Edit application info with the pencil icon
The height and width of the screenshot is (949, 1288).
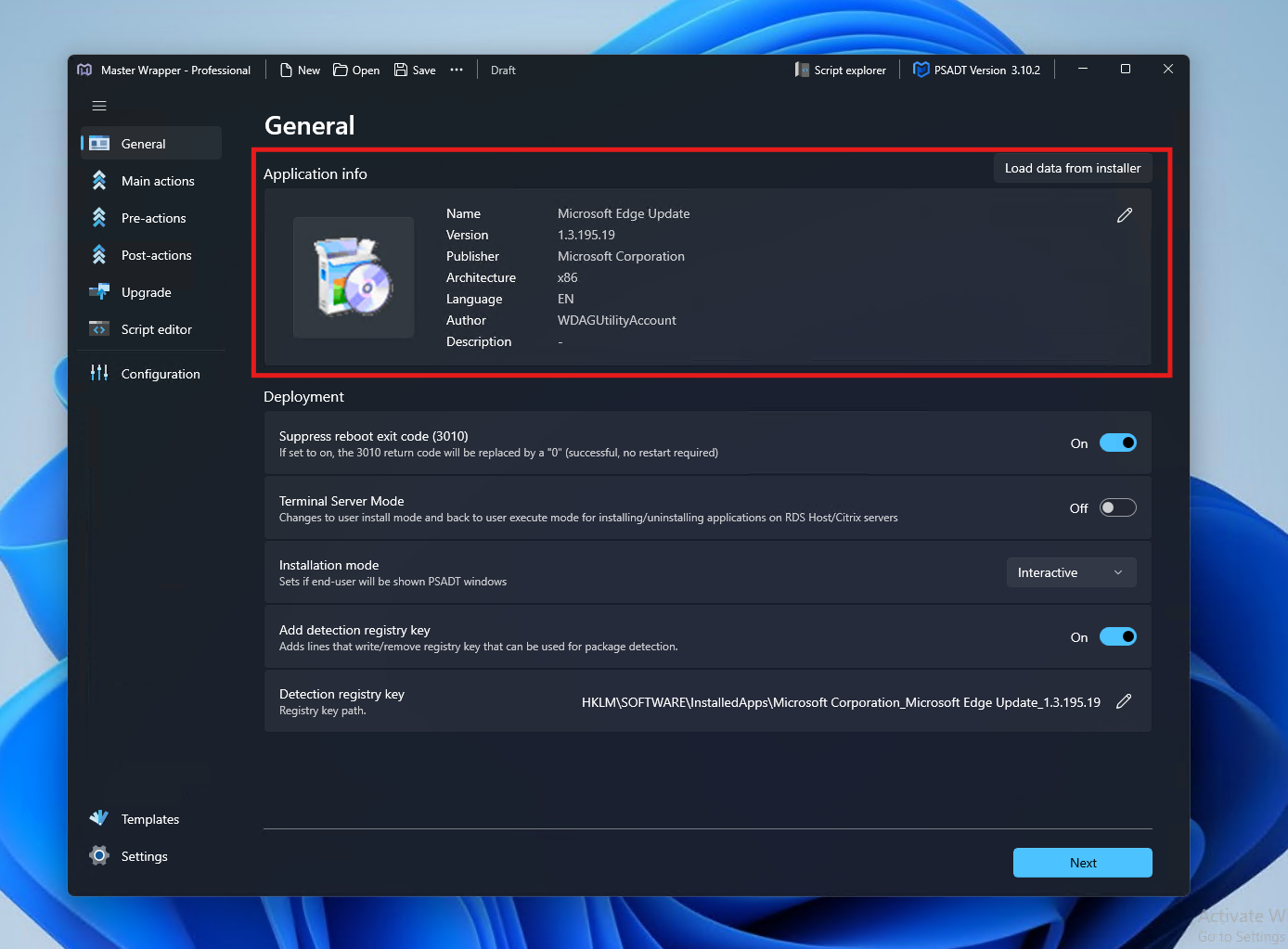coord(1125,215)
